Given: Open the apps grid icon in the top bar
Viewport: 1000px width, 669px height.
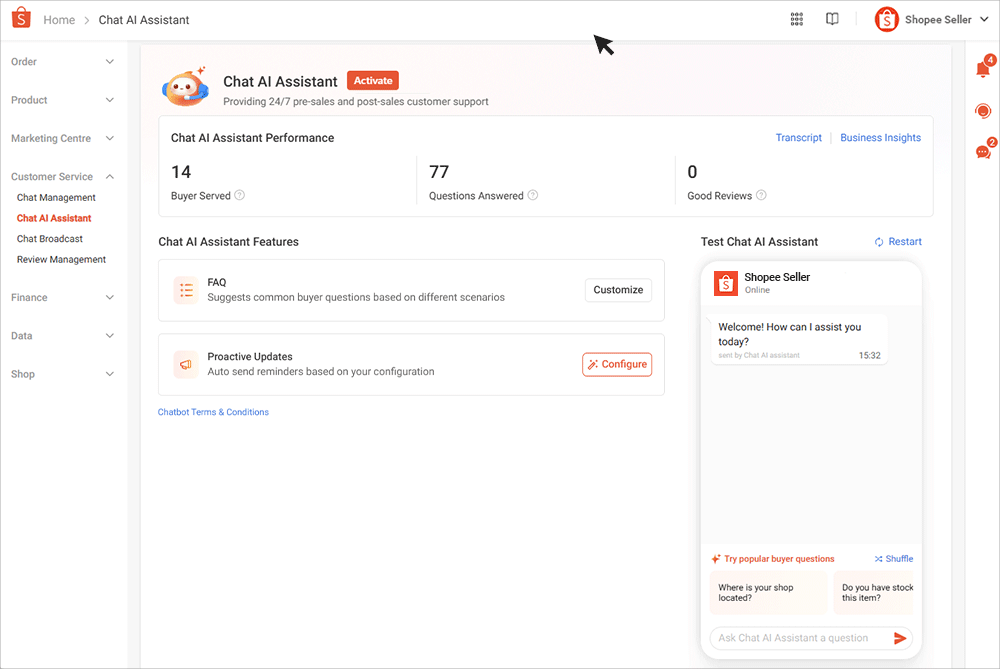Looking at the screenshot, I should 797,19.
